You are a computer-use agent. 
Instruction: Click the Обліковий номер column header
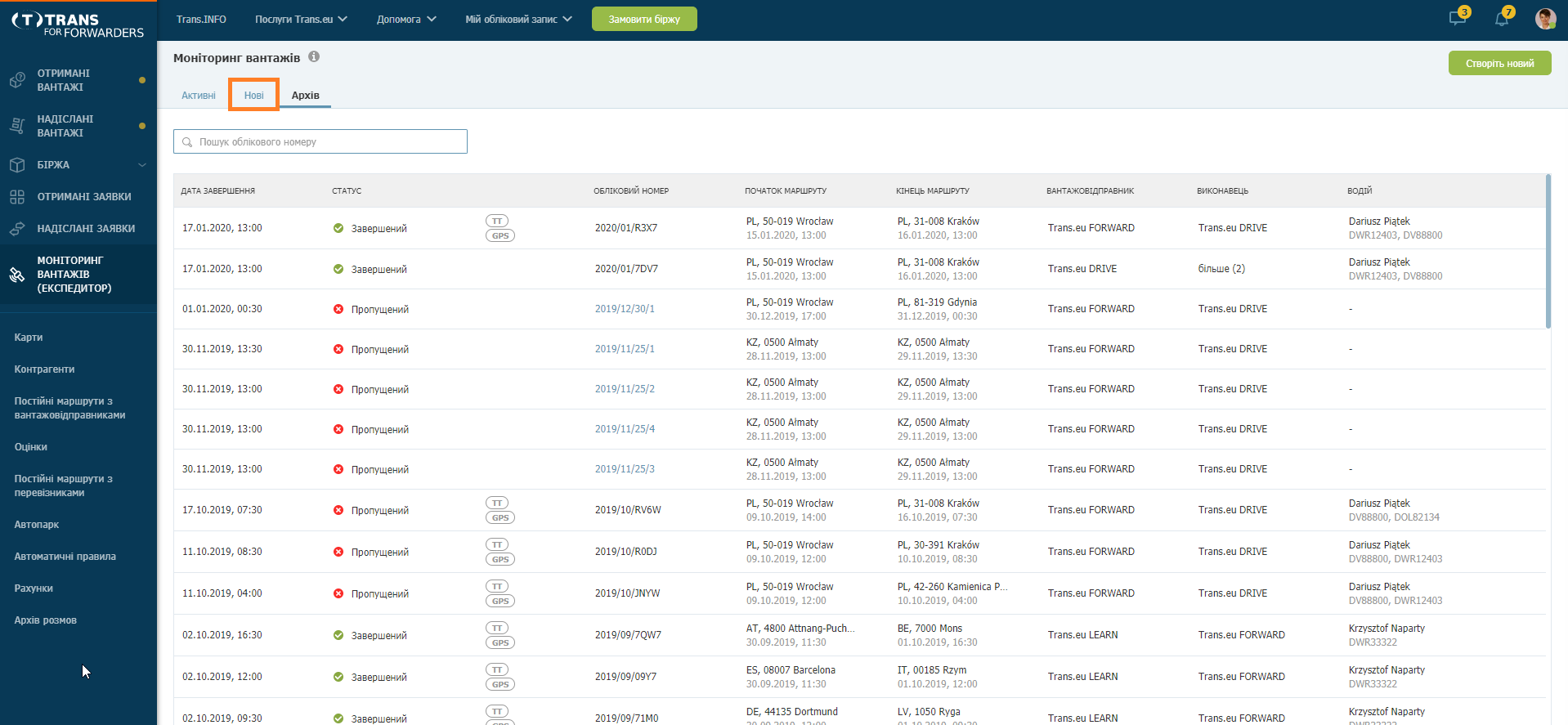coord(631,191)
